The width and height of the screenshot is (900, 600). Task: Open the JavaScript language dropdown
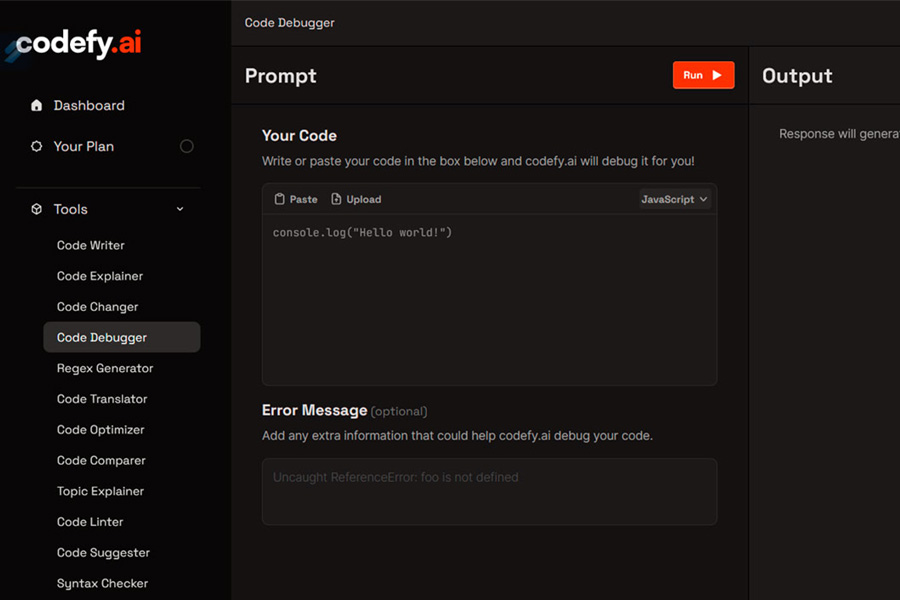pos(674,199)
